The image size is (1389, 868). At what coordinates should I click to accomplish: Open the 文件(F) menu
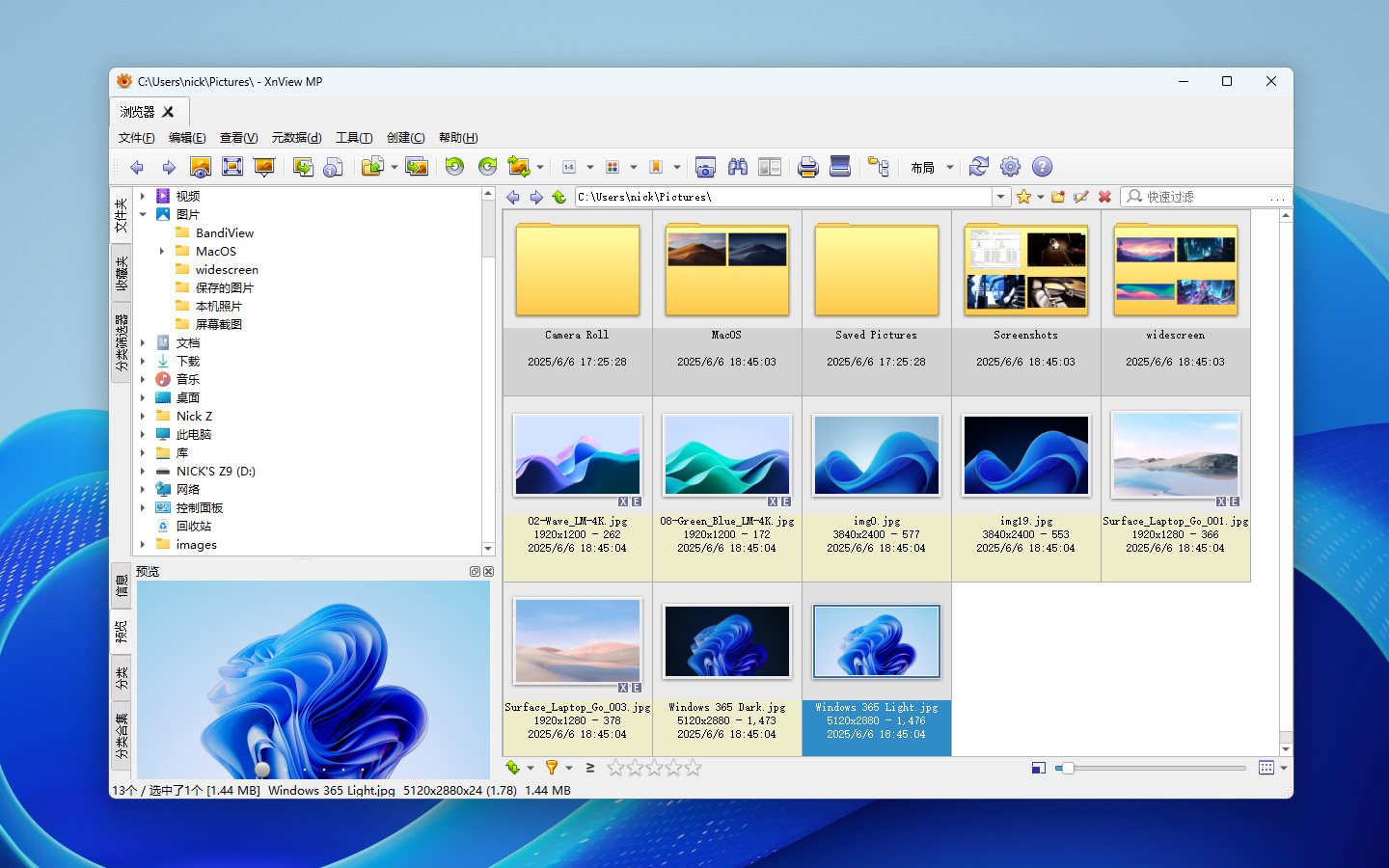click(x=136, y=138)
